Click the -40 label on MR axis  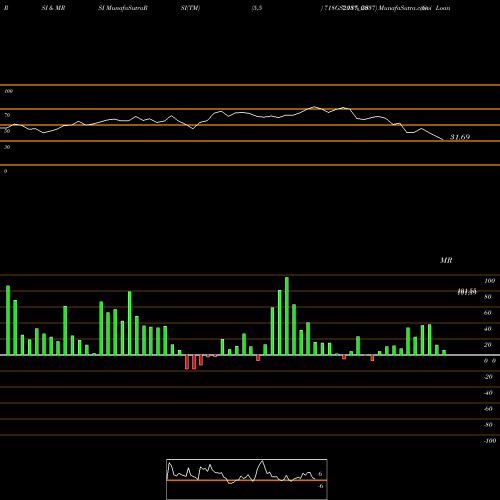click(x=488, y=393)
